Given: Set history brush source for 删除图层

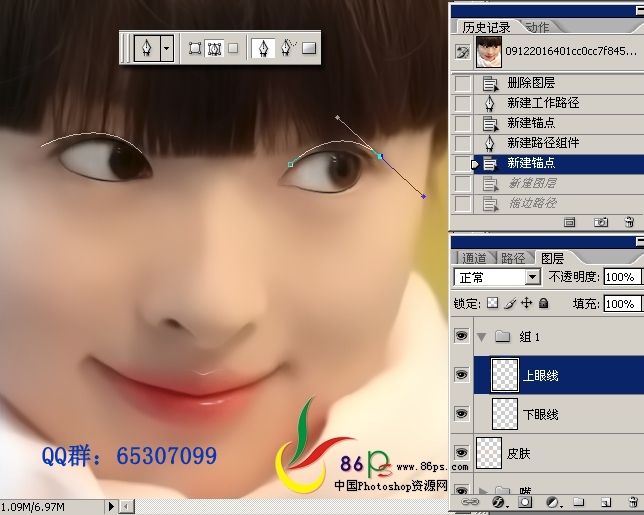Looking at the screenshot, I should (463, 84).
